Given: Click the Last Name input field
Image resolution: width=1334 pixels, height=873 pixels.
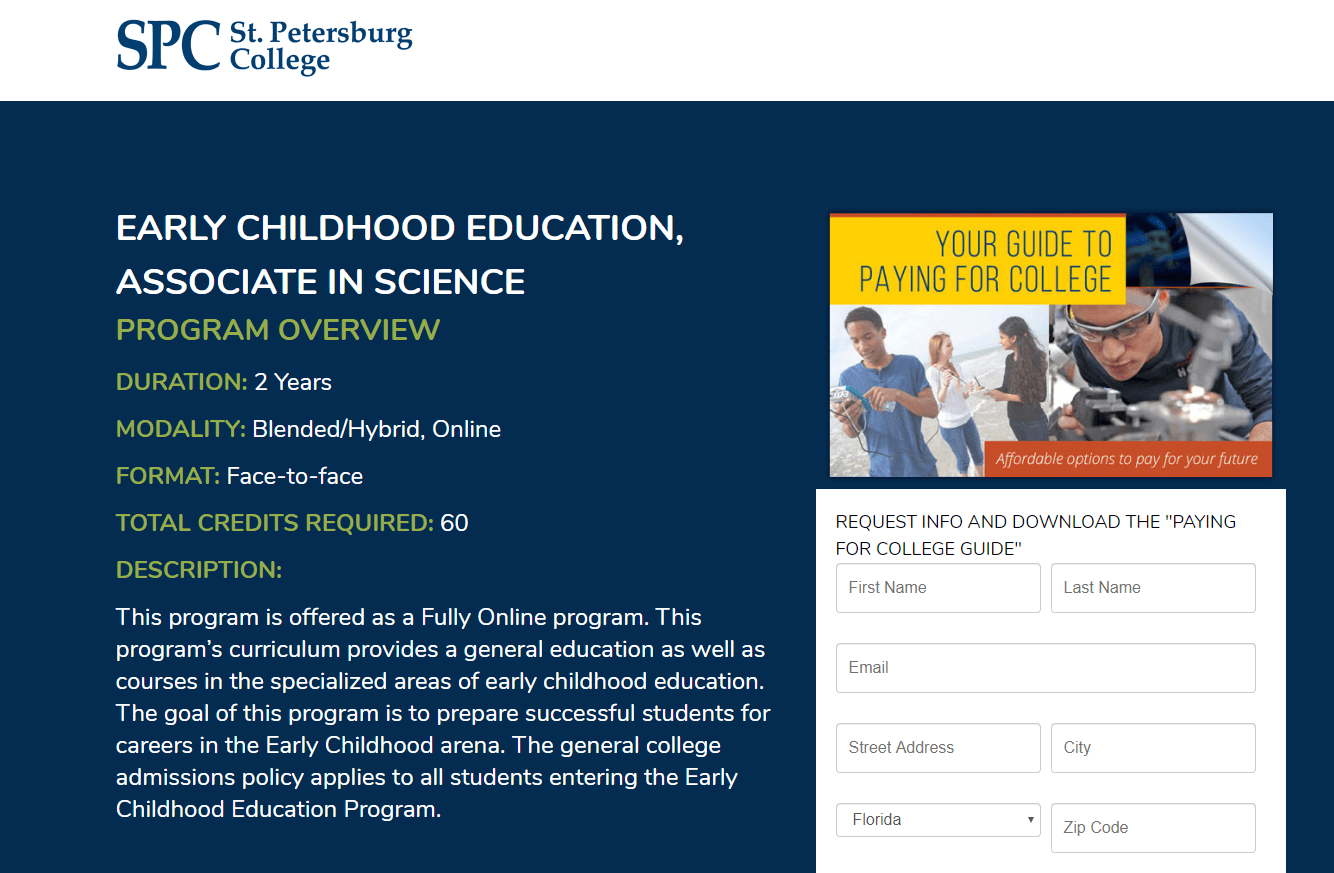Looking at the screenshot, I should [1153, 588].
